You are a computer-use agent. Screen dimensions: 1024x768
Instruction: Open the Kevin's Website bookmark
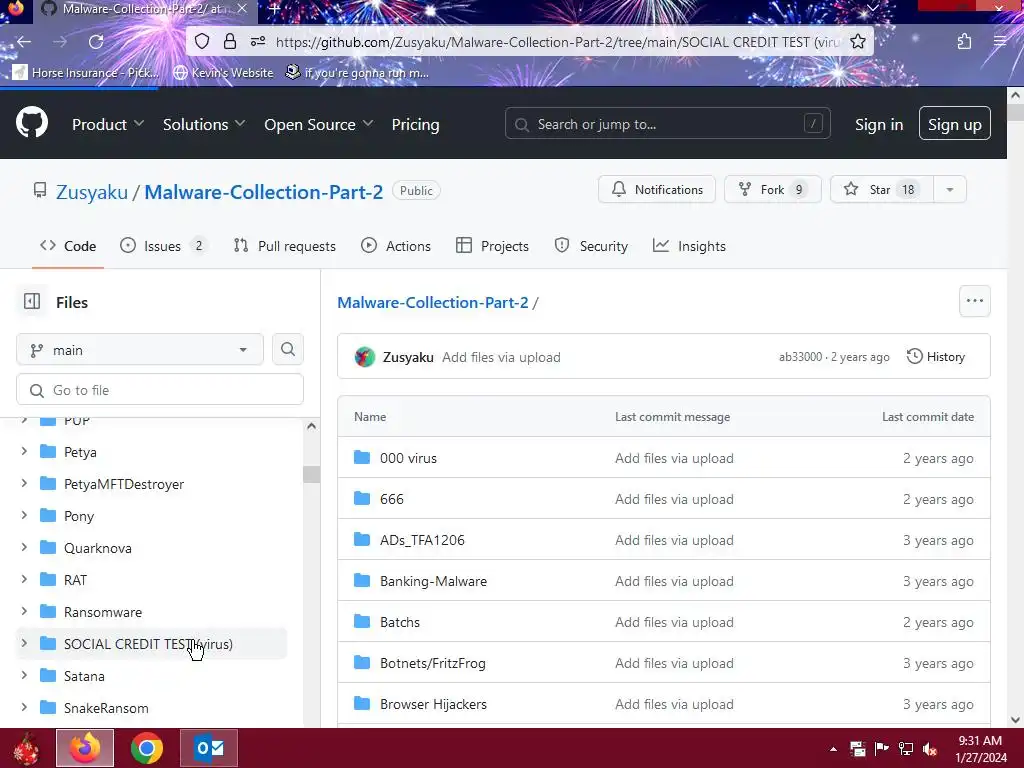click(223, 72)
